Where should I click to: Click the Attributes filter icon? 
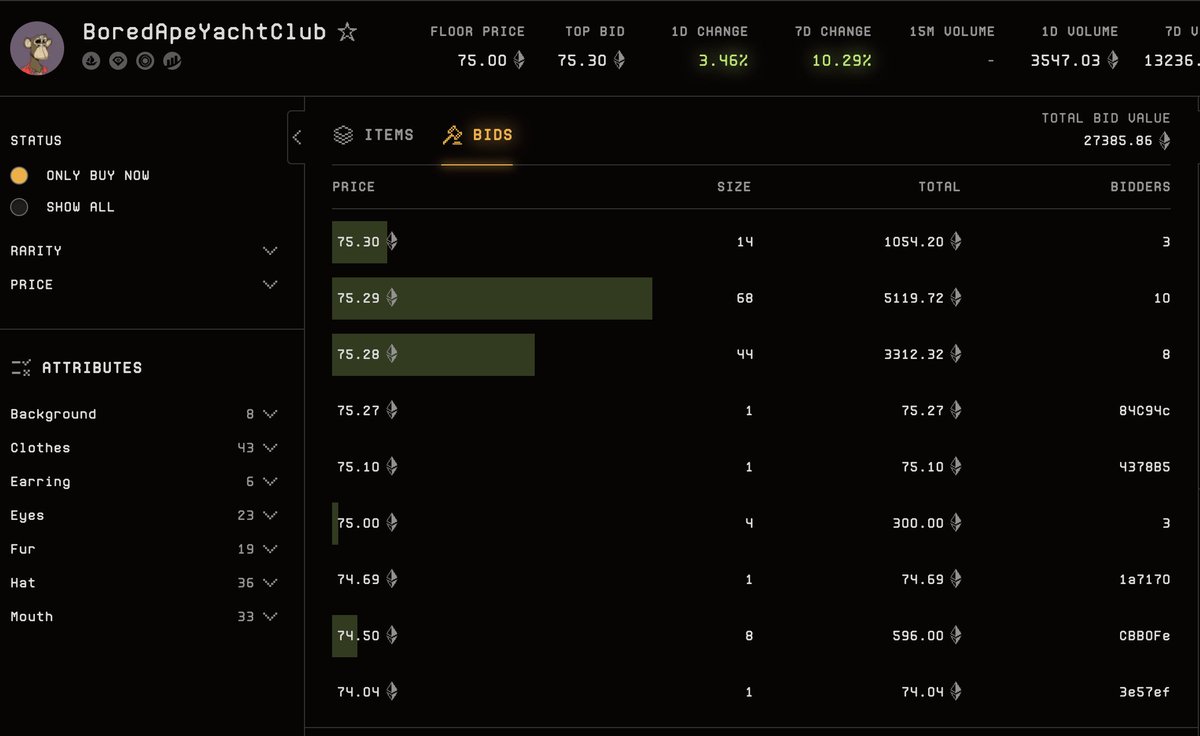click(x=21, y=368)
